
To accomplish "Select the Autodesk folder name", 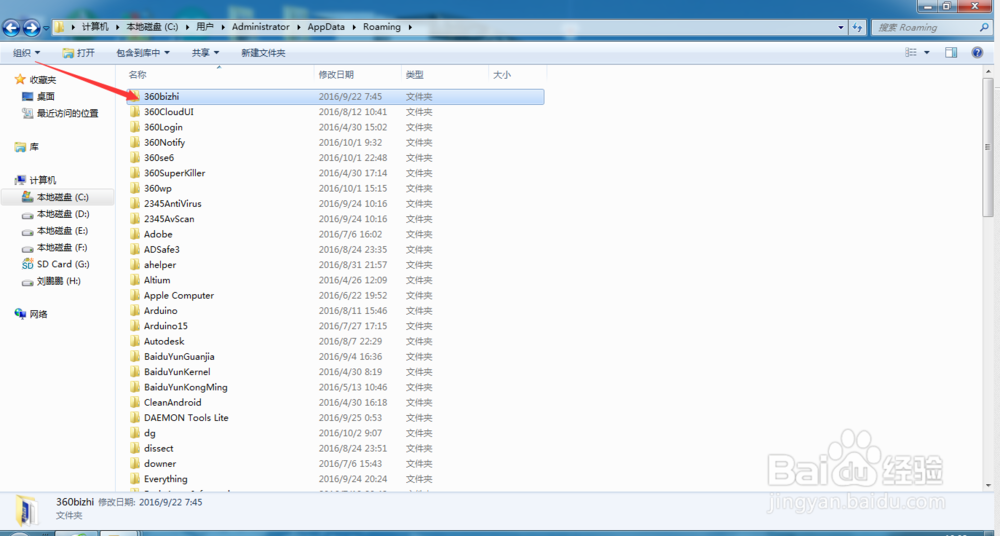I will 164,341.
